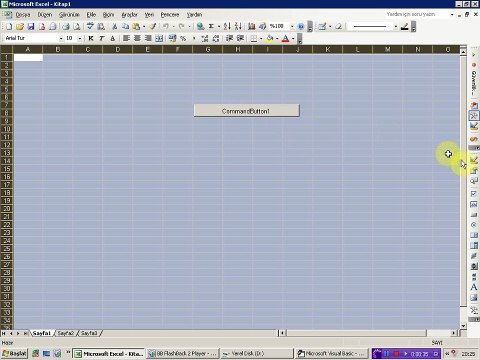480x360 pixels.
Task: Open the Düzen menu
Action: 45,15
